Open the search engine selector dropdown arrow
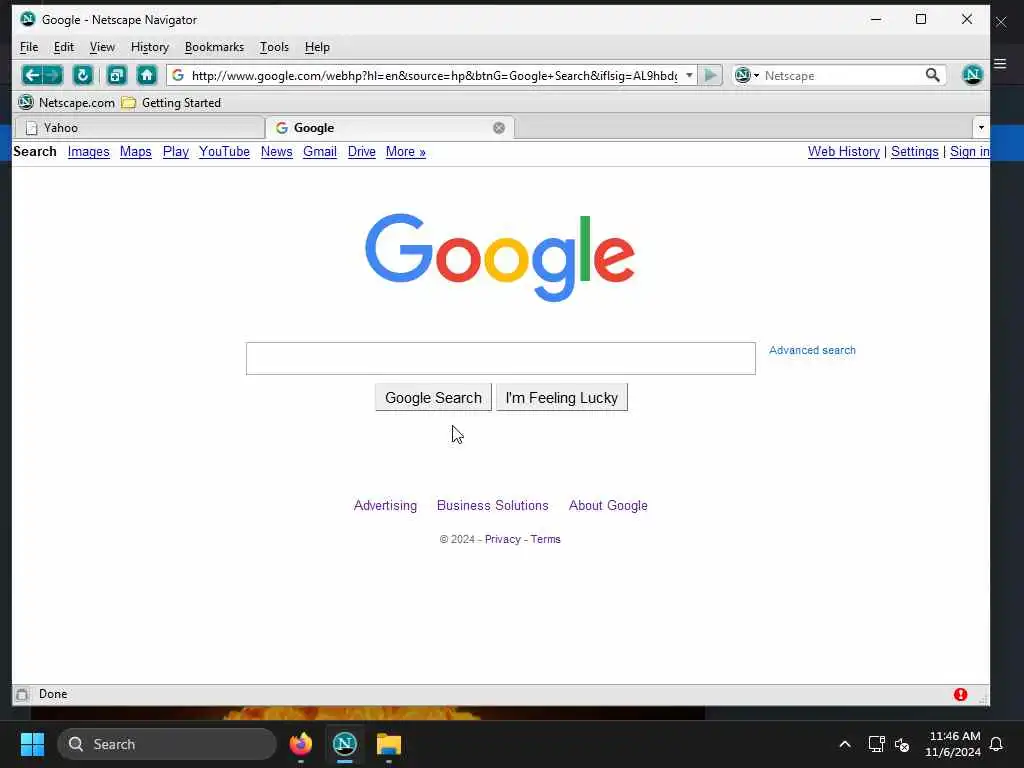Image resolution: width=1024 pixels, height=768 pixels. point(756,76)
